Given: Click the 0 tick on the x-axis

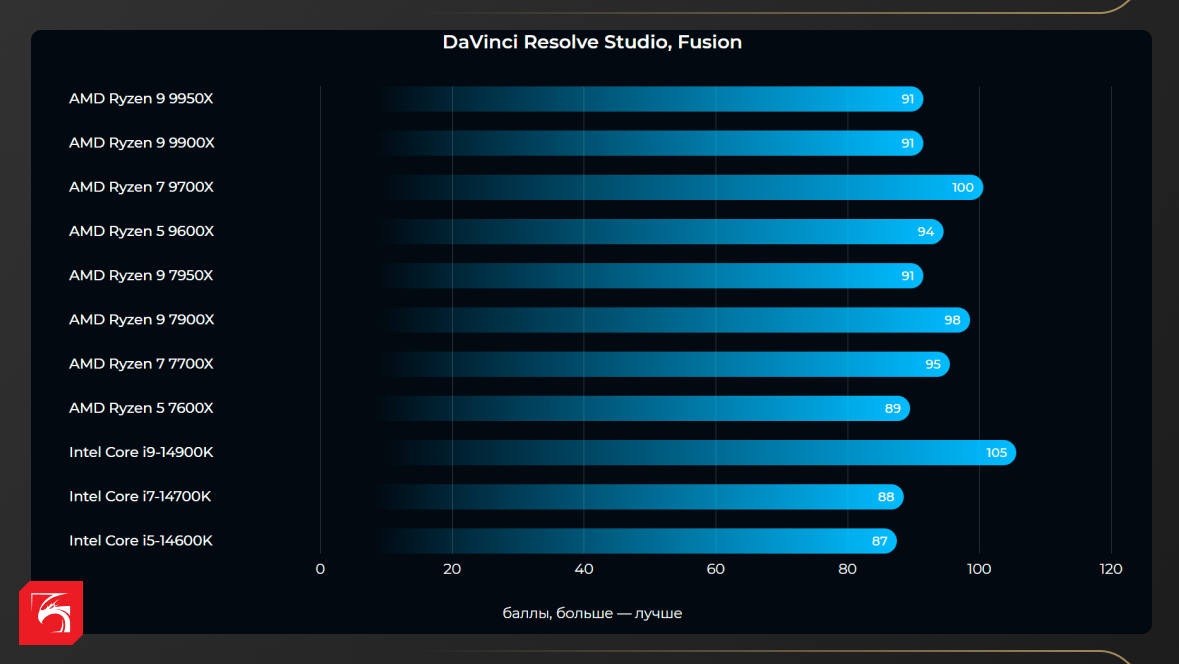Looking at the screenshot, I should click(320, 569).
